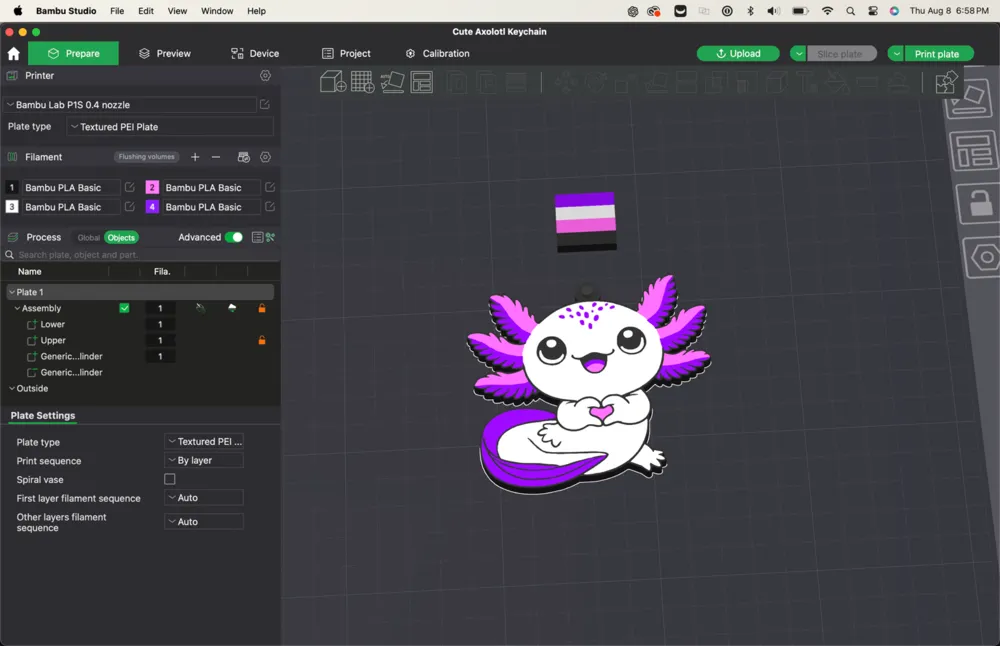Open printer settings gear icon

coord(265,75)
